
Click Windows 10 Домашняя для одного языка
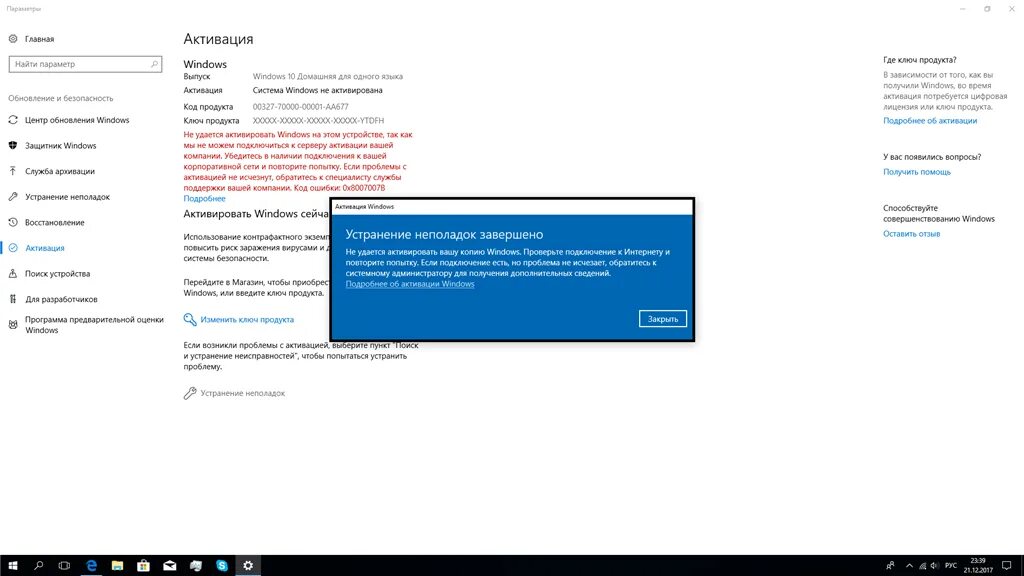coord(328,76)
